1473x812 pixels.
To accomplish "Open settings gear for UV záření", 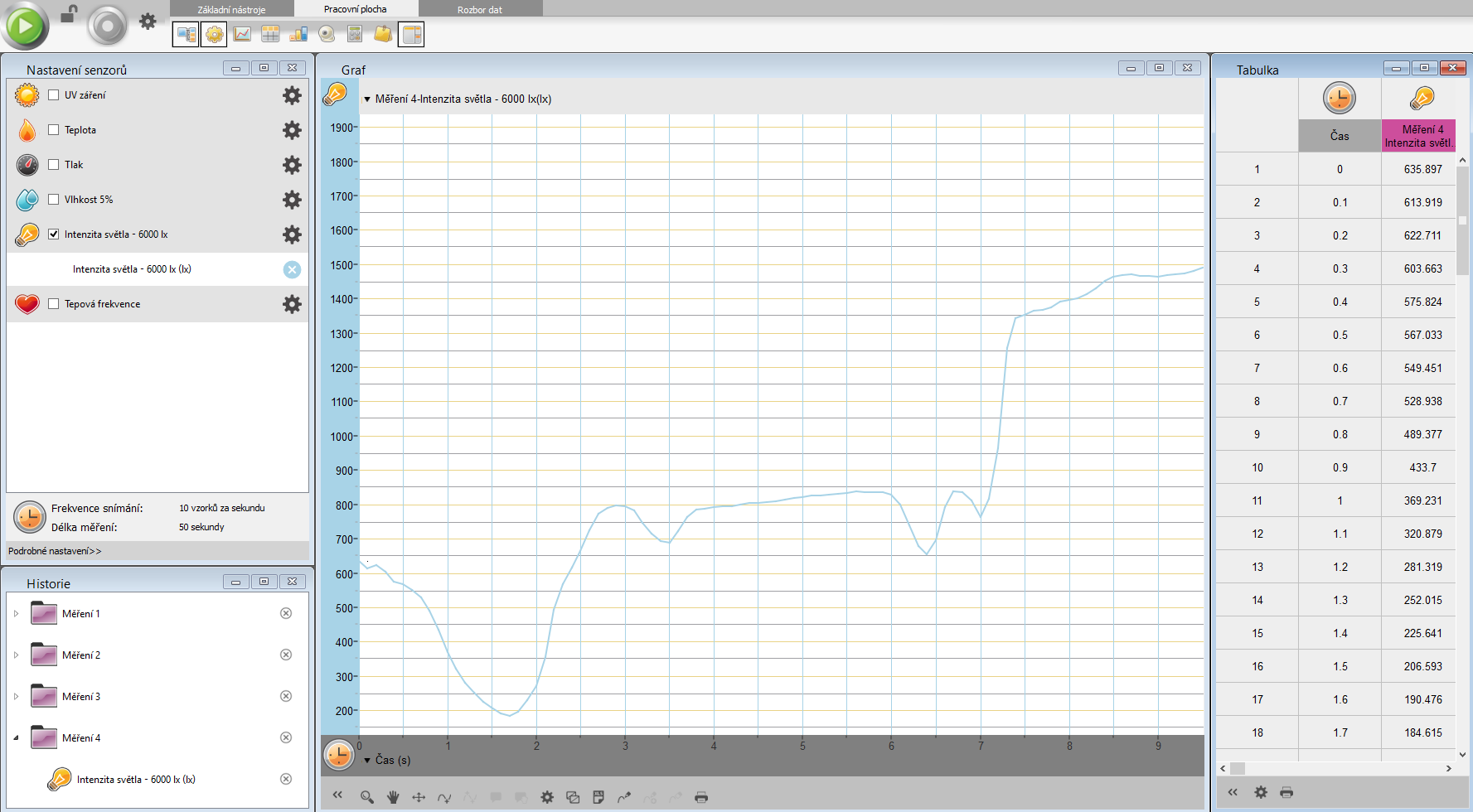I will click(292, 95).
